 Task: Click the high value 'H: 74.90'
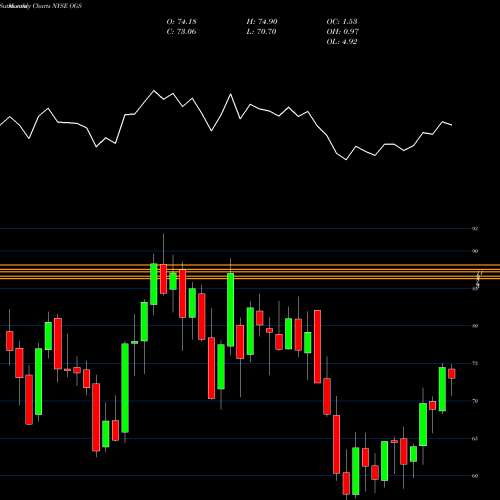pos(262,22)
